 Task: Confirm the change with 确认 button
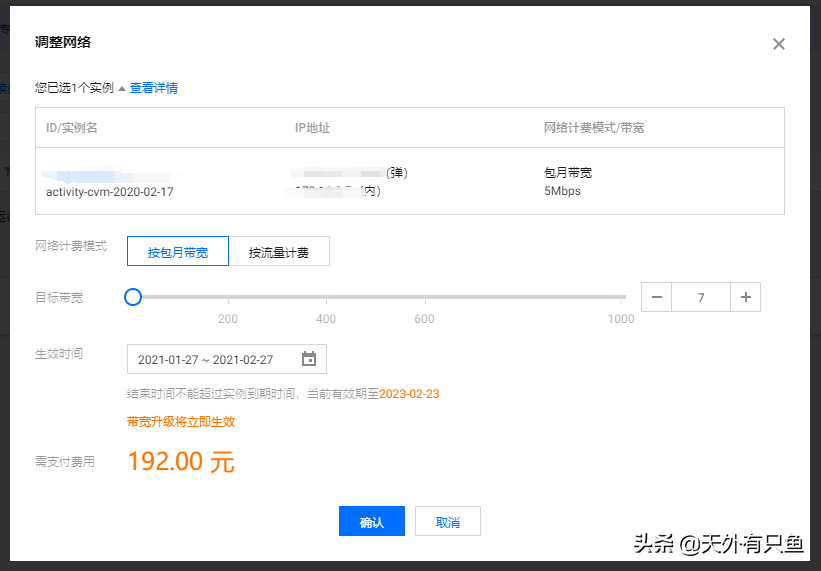click(372, 521)
